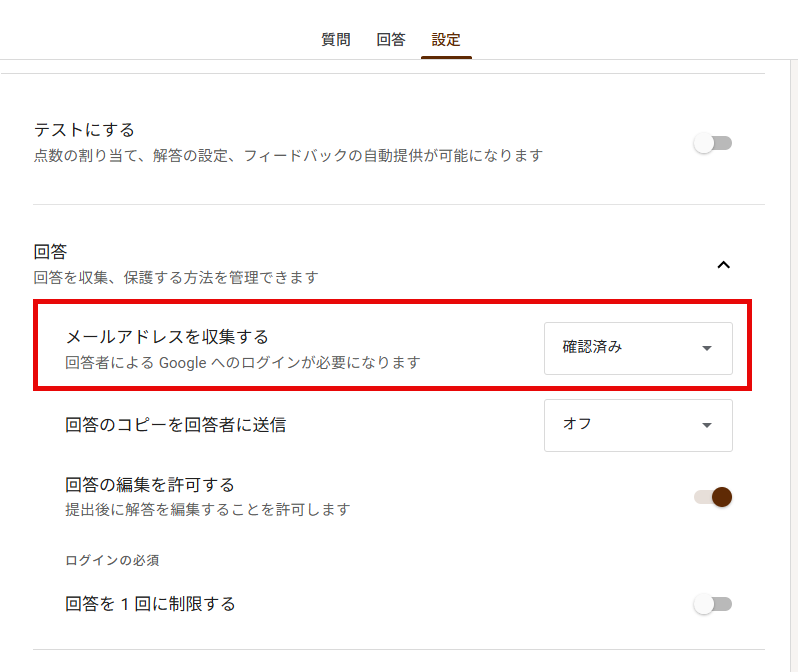
Task: Toggle 回答を1回に制限する switch
Action: point(713,604)
